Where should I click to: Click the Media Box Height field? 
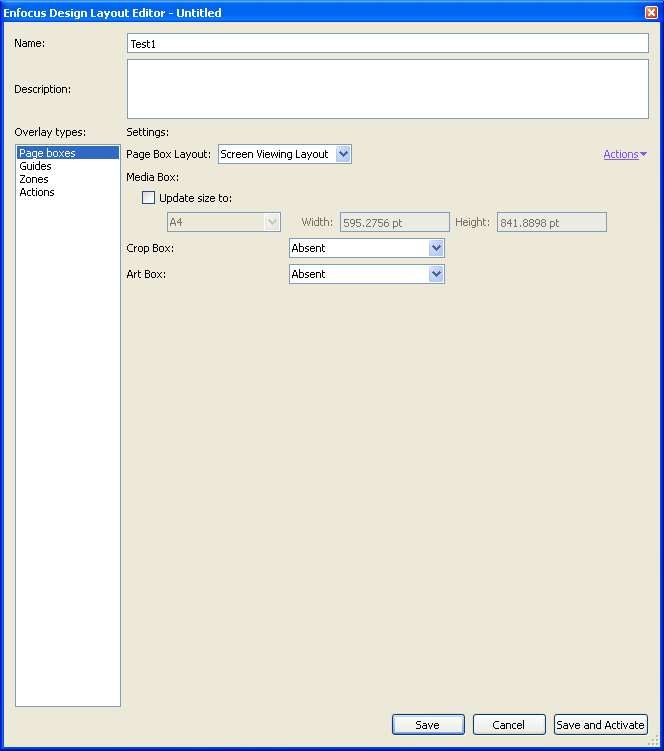click(x=552, y=222)
